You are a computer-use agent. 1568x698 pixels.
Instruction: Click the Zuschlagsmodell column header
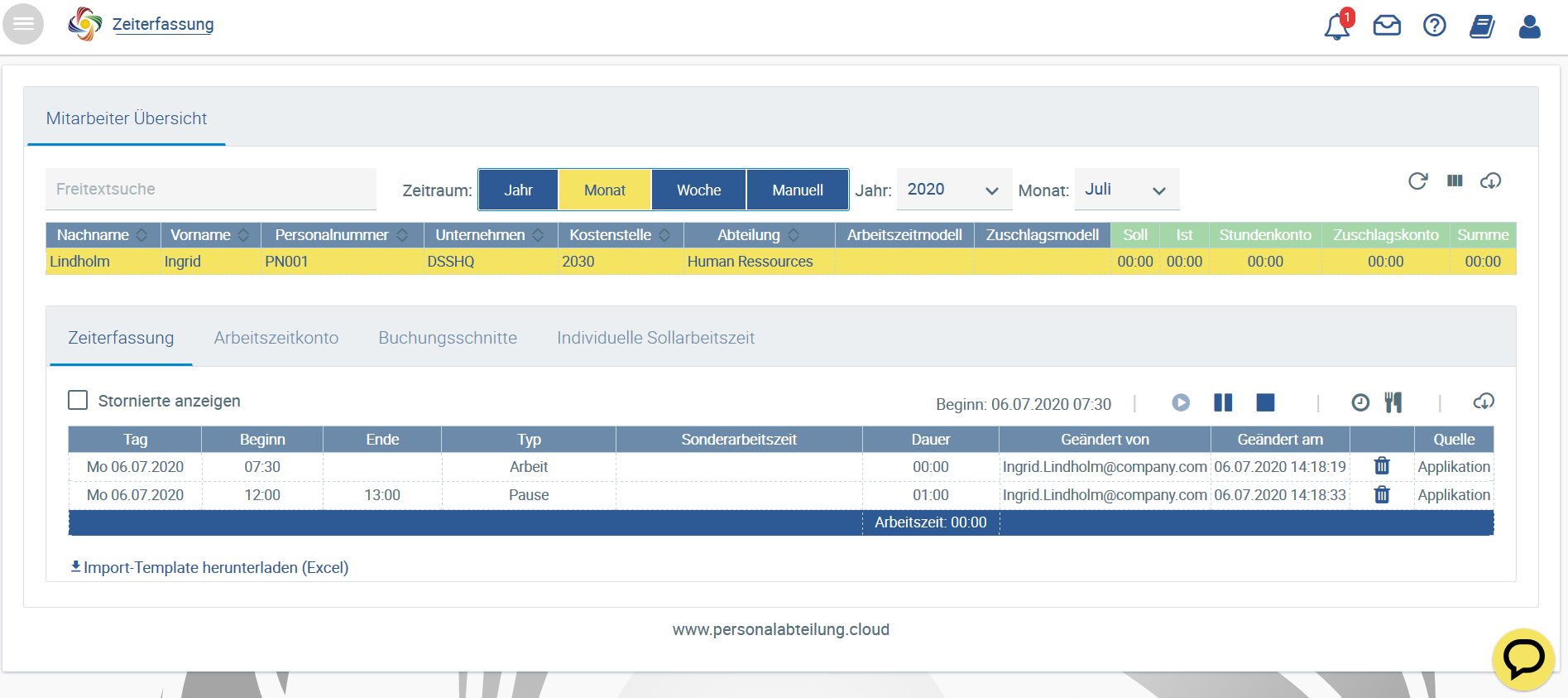(1043, 235)
